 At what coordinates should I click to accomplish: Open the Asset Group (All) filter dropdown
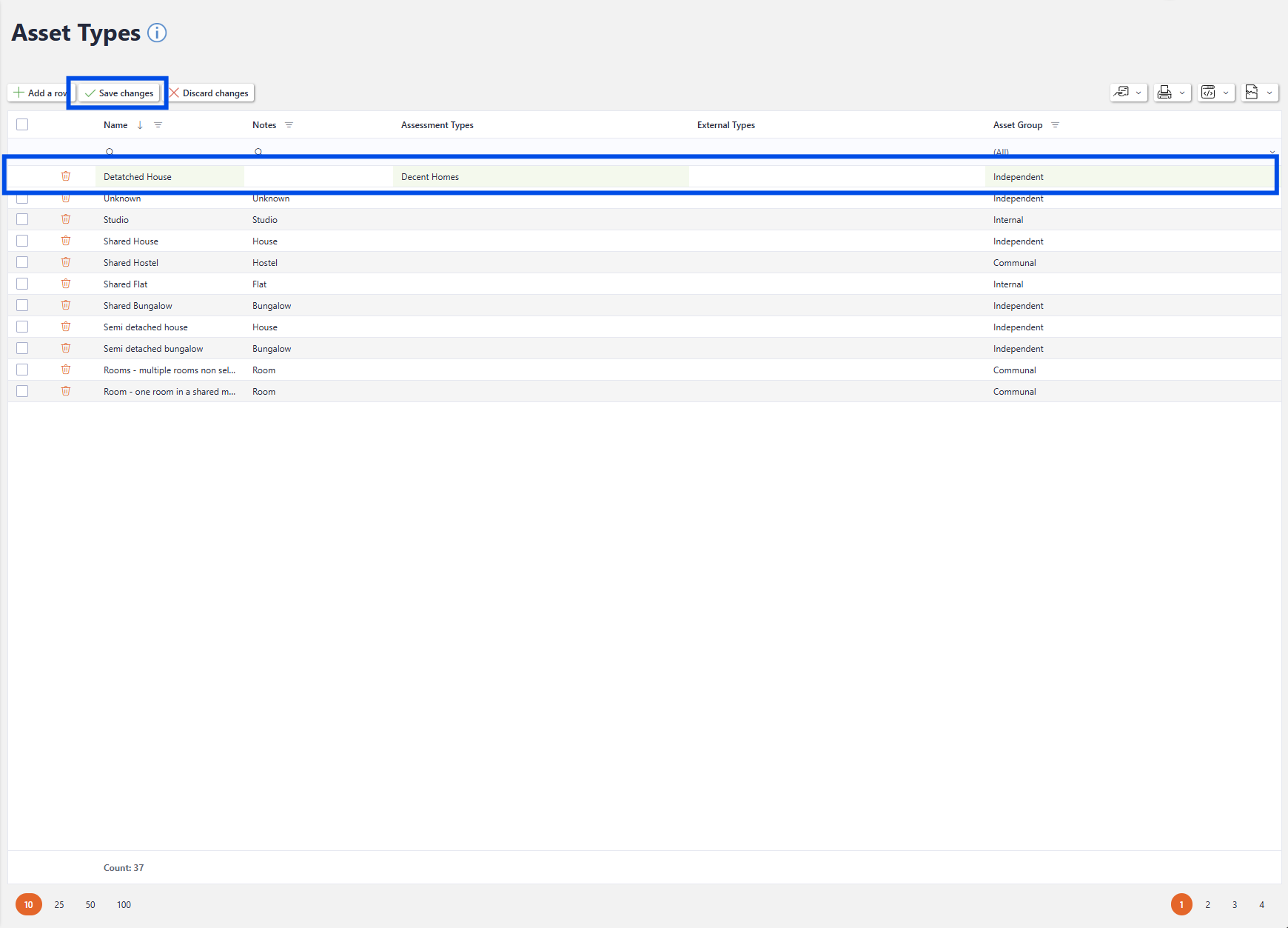pyautogui.click(x=1272, y=152)
